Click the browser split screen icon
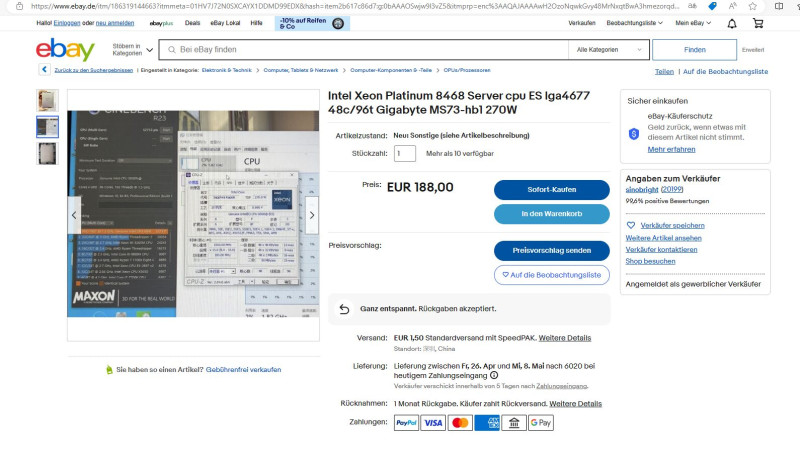Screen dimensions: 800x457 tap(779, 6)
